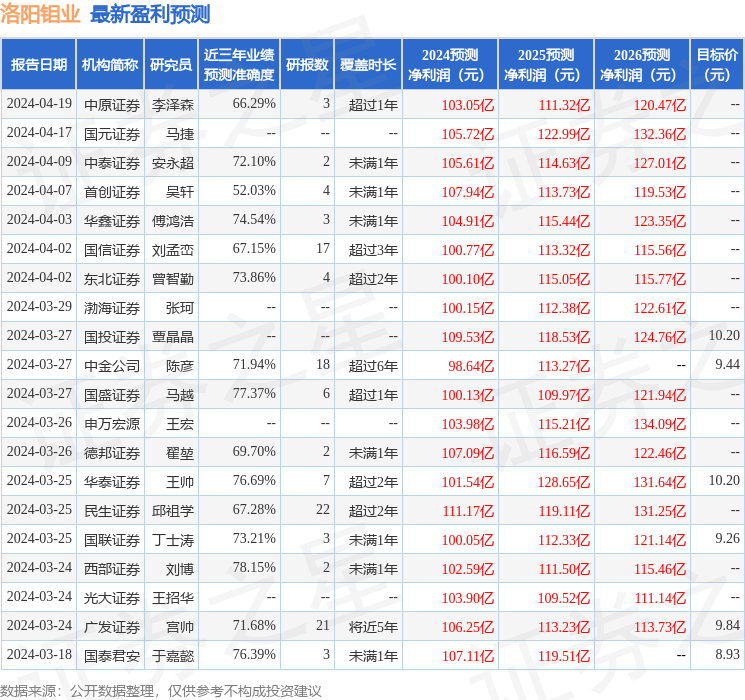Click the 2026 forecast 134.09亿
Screen dimensions: 745x700
(660, 424)
